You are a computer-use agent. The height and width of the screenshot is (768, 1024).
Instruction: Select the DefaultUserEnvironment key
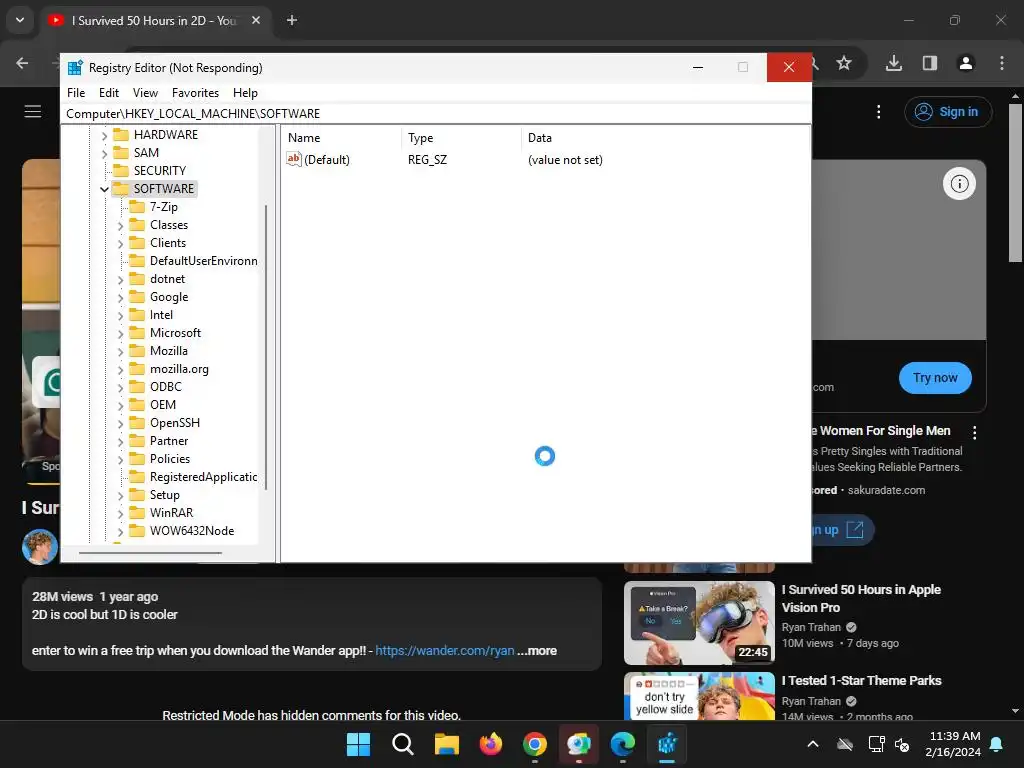(203, 261)
